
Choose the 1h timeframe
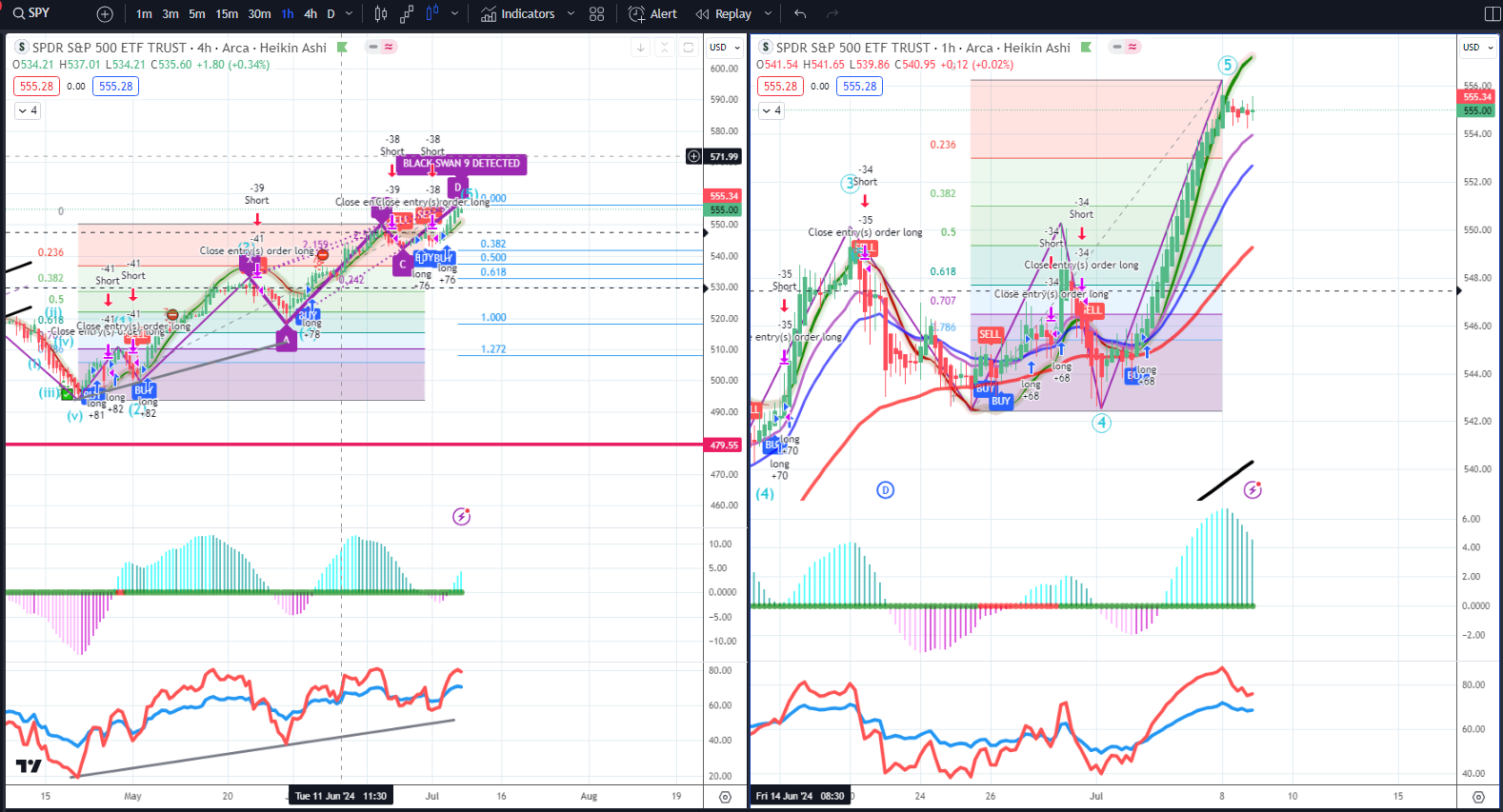[x=288, y=14]
